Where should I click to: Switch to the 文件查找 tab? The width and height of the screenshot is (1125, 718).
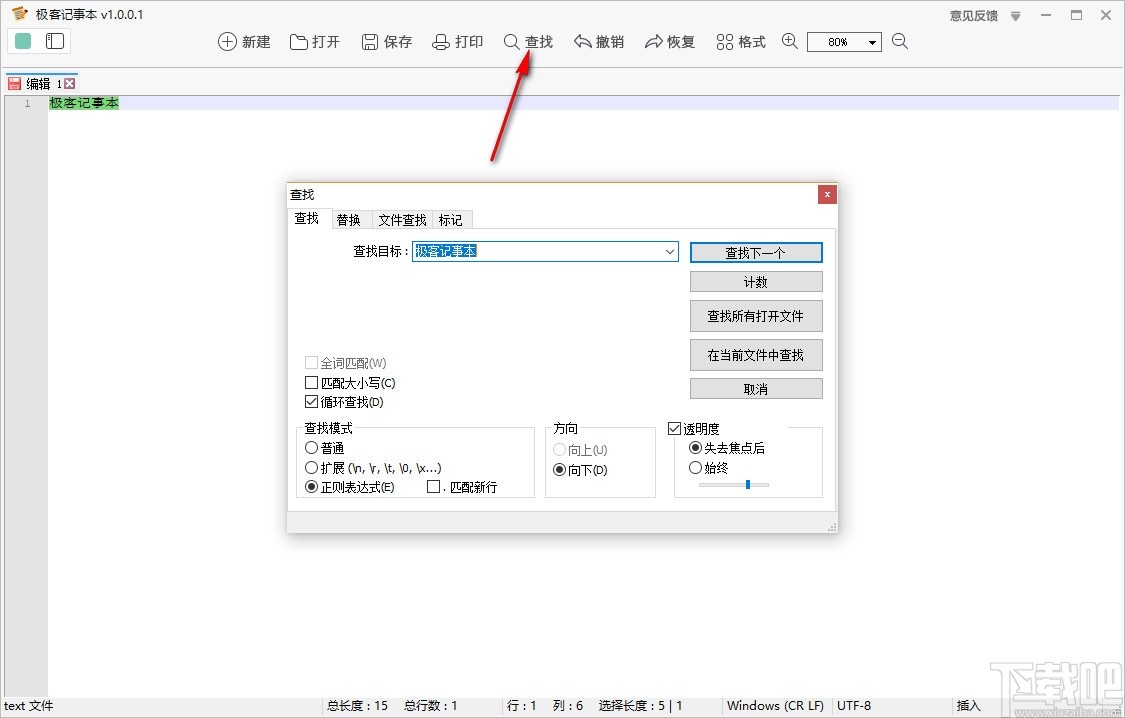(400, 219)
